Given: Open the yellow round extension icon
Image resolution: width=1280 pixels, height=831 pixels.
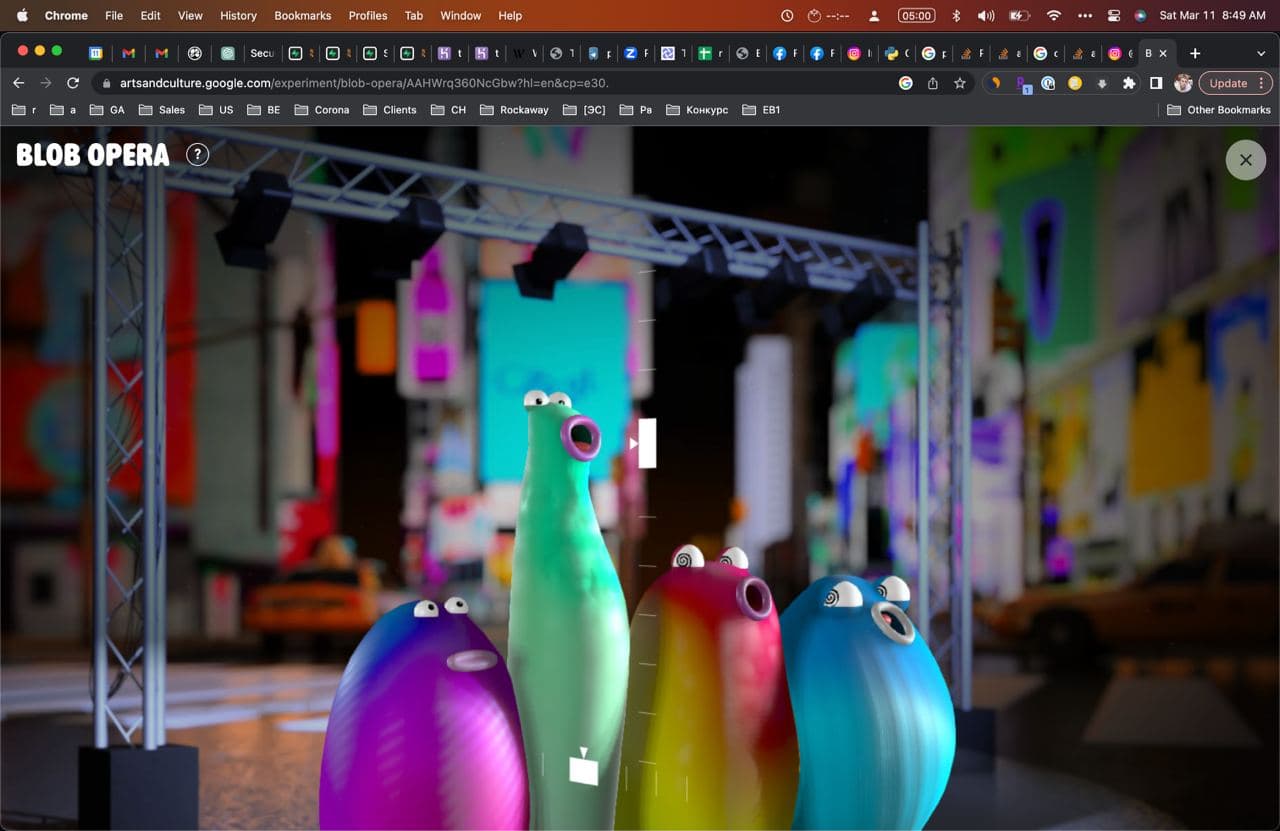Looking at the screenshot, I should 1075,83.
